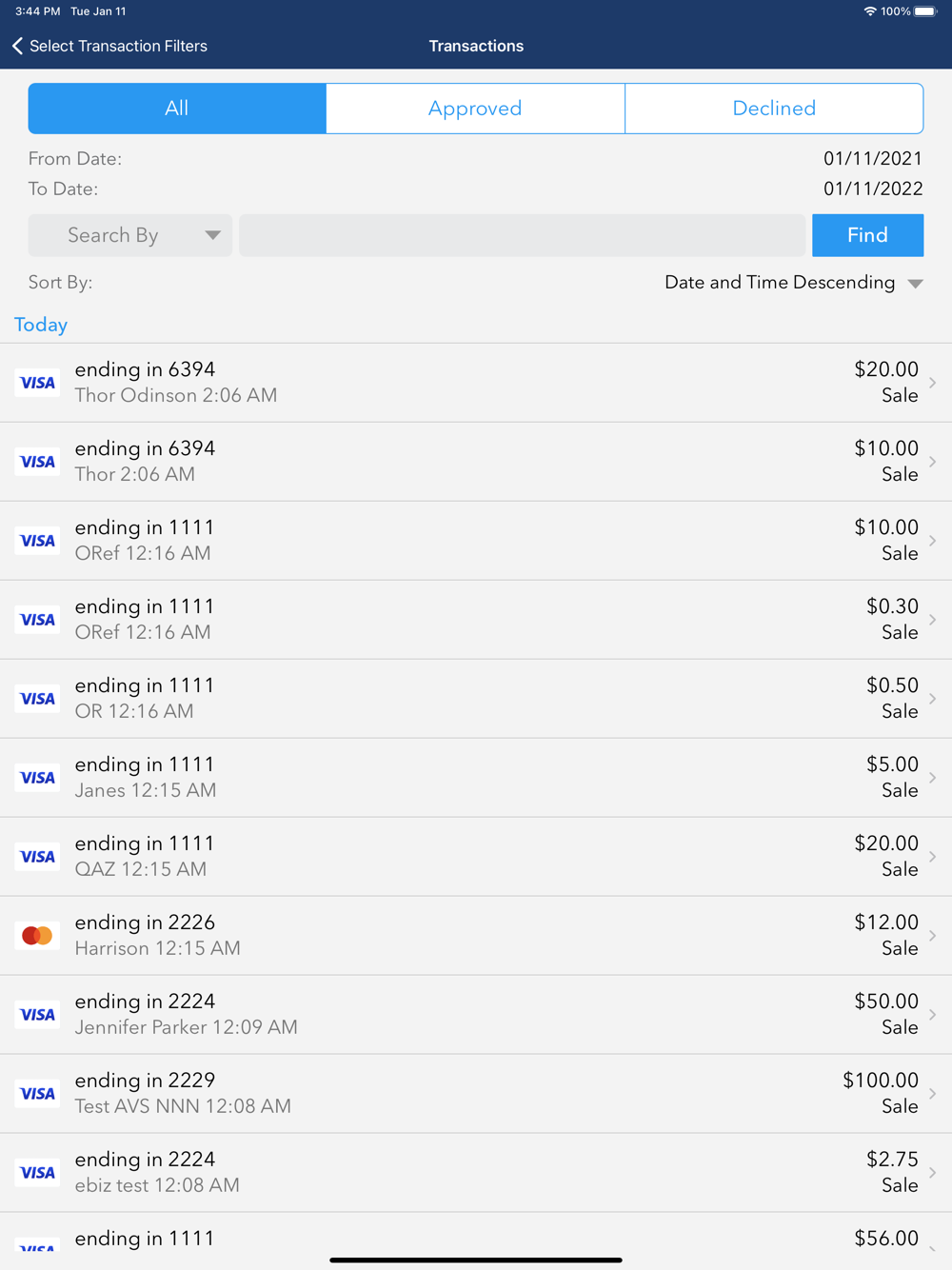Tap the home indicator bar
952x1270 pixels.
click(476, 1260)
